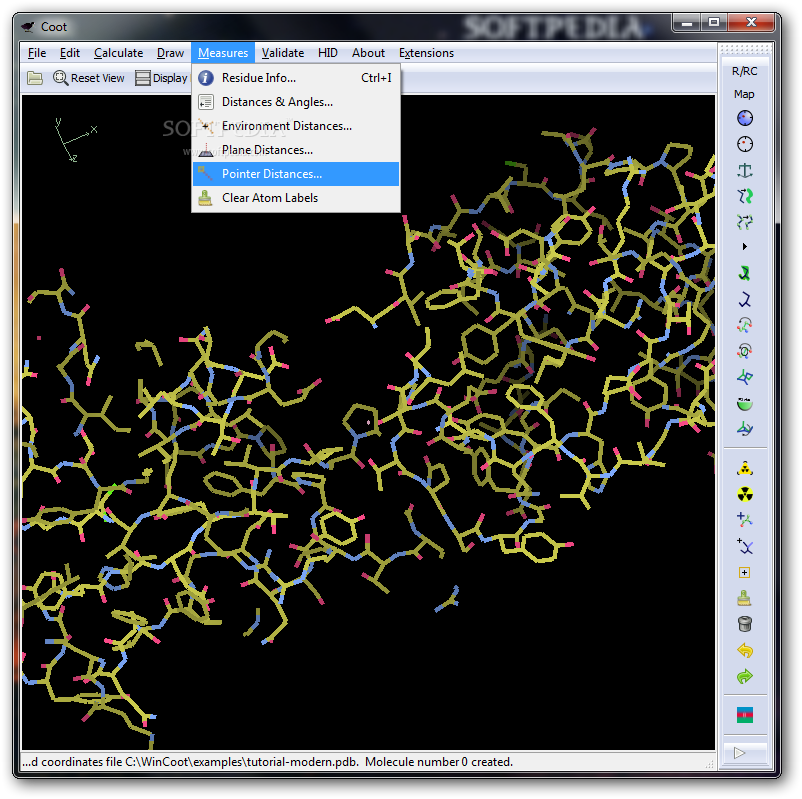This screenshot has height=799, width=802.
Task: Click the Add Alternate Conformation icon
Action: 745,546
